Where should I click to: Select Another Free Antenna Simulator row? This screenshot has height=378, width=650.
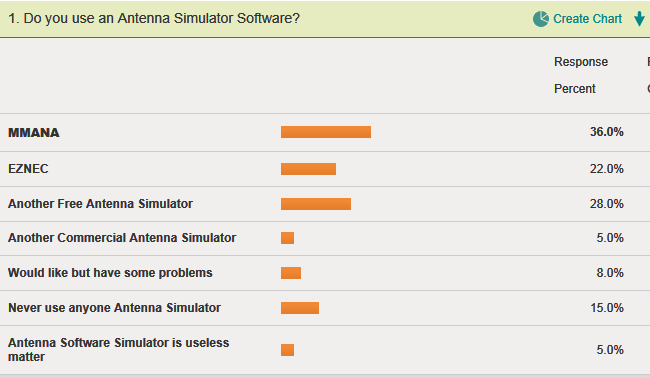(325, 204)
